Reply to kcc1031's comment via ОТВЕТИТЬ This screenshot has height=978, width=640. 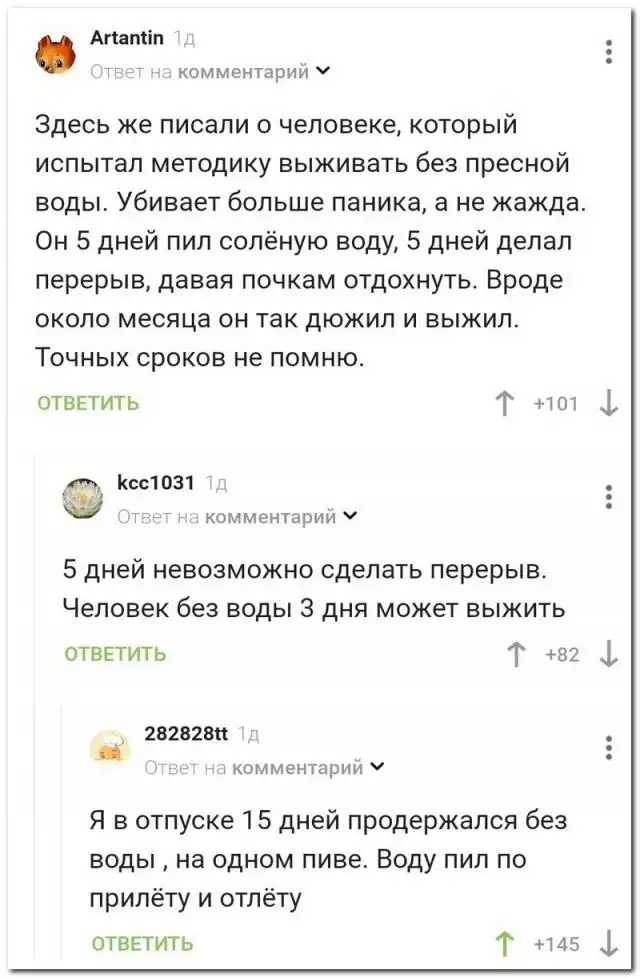pos(115,655)
